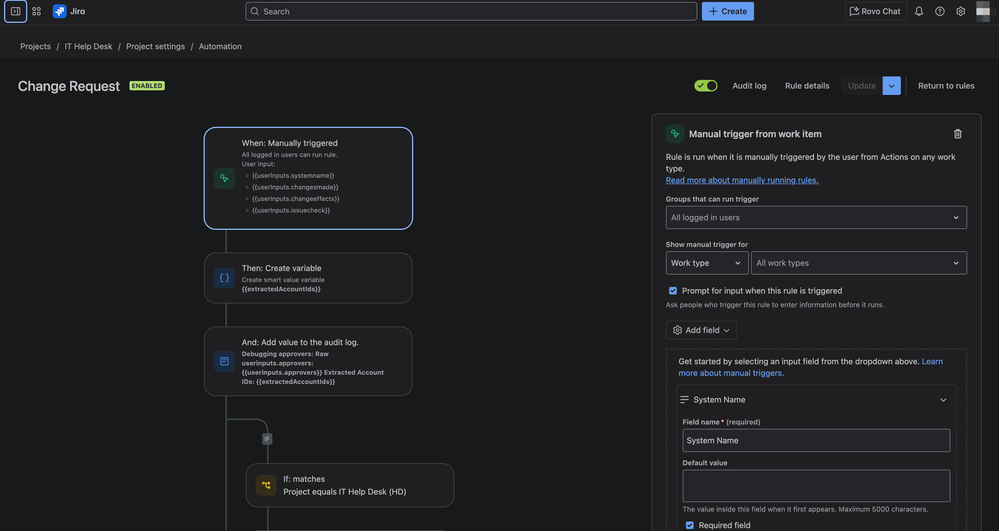Open Groups that can run trigger dropdown
This screenshot has width=999, height=531.
pos(816,217)
